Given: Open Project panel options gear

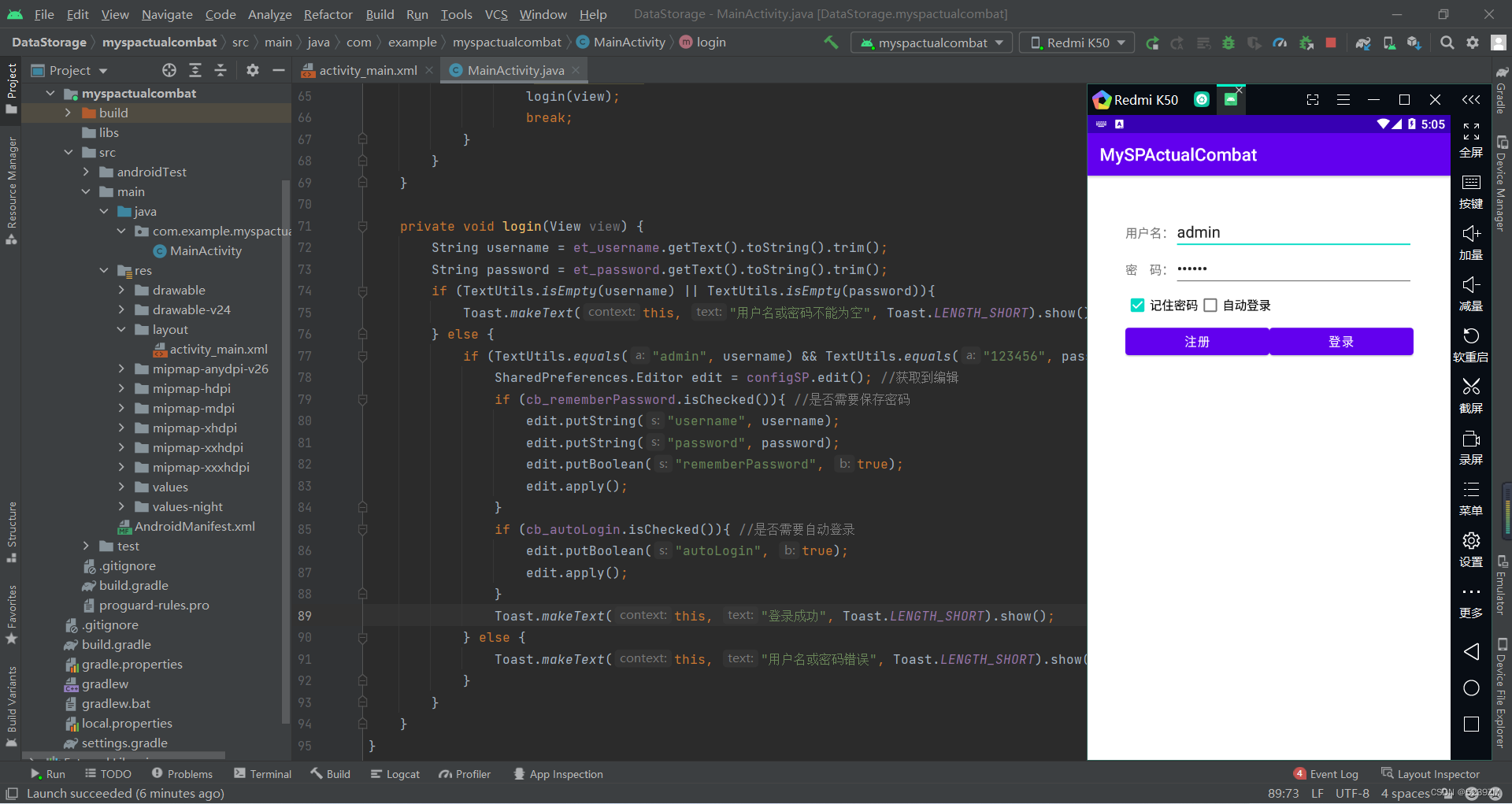Looking at the screenshot, I should pos(253,71).
